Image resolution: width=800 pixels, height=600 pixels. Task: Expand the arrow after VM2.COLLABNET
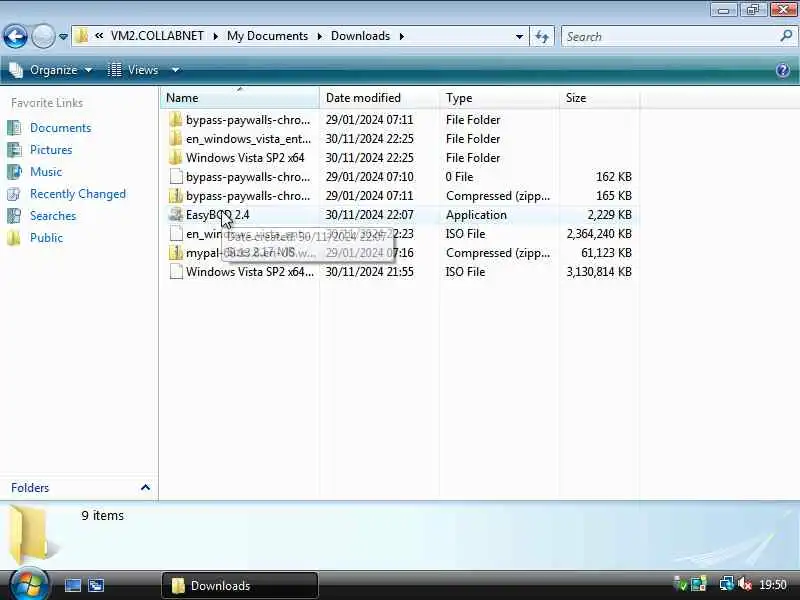[x=216, y=36]
